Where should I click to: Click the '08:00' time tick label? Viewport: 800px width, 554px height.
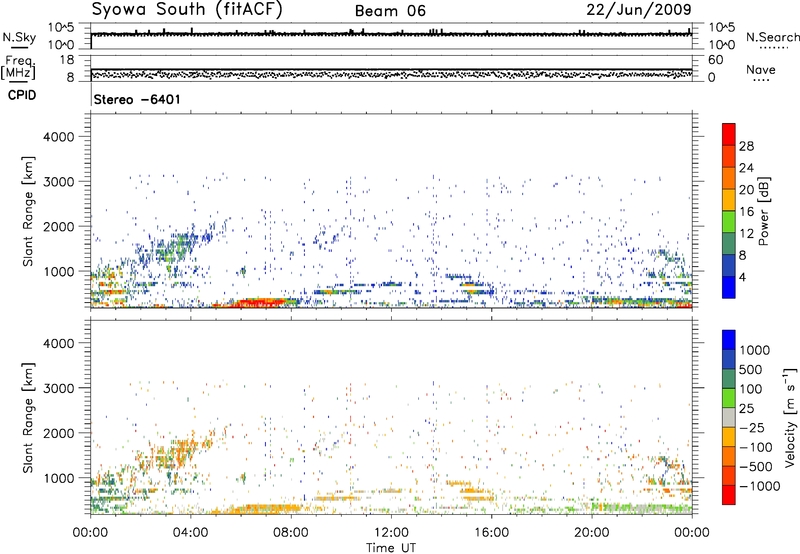291,533
